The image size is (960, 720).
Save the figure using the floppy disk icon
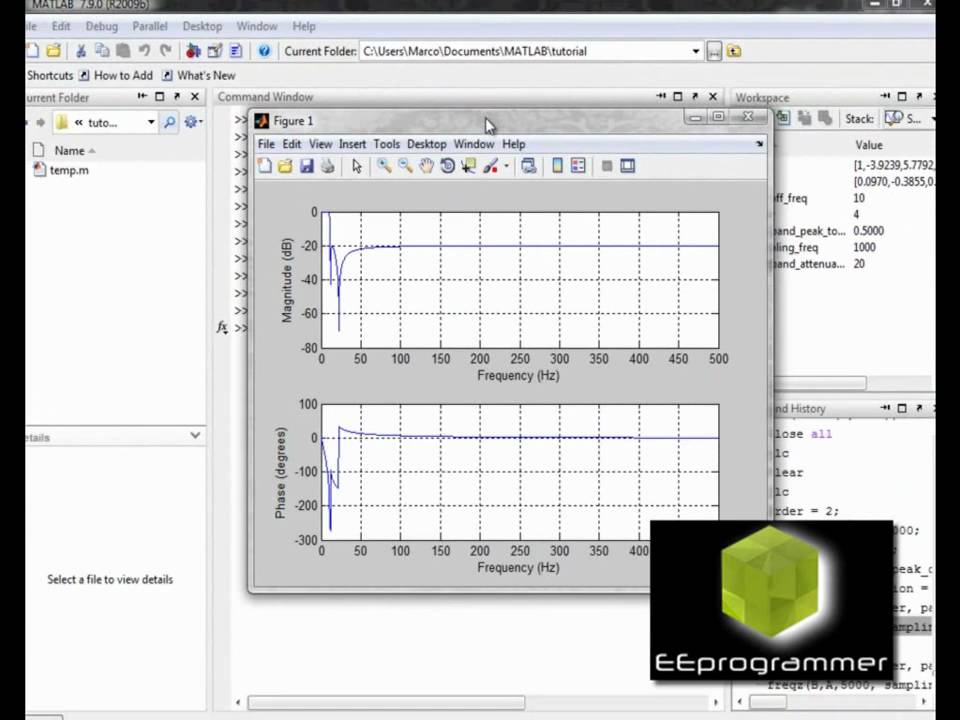click(x=307, y=166)
